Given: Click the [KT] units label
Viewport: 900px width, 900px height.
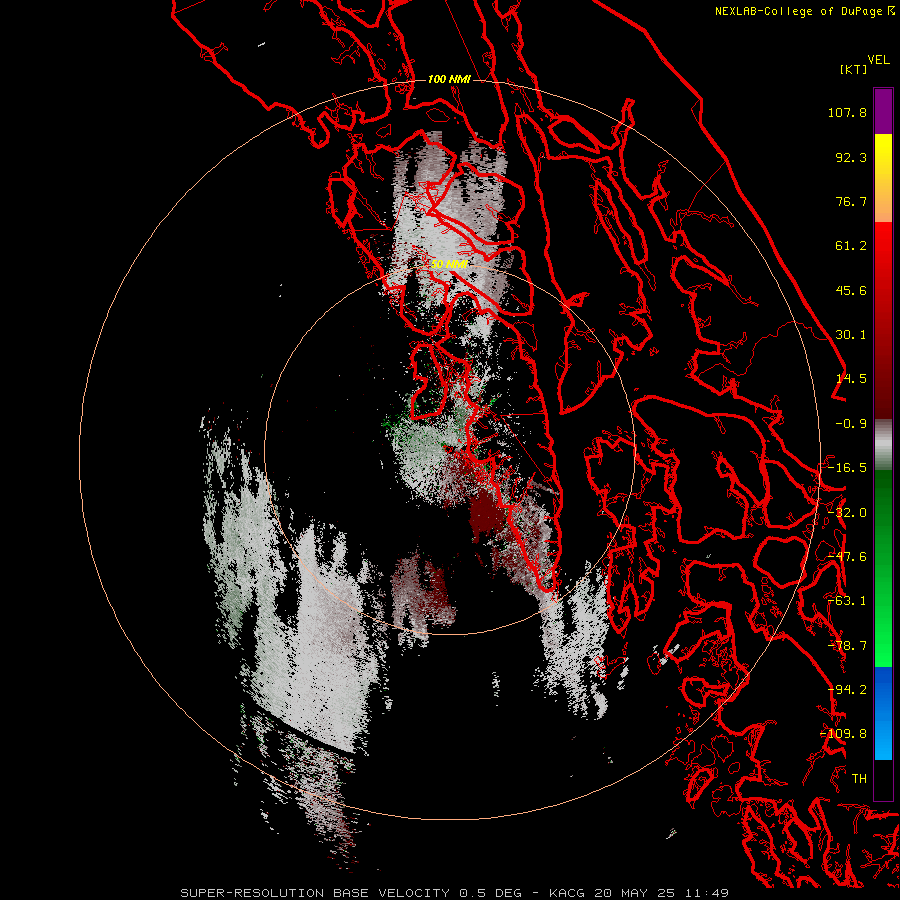Looking at the screenshot, I should [x=853, y=69].
